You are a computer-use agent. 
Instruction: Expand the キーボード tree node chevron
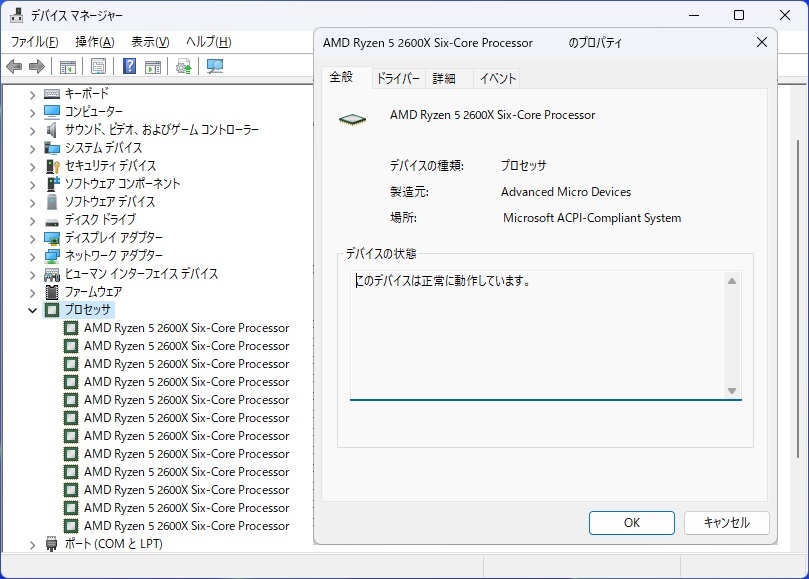point(33,95)
